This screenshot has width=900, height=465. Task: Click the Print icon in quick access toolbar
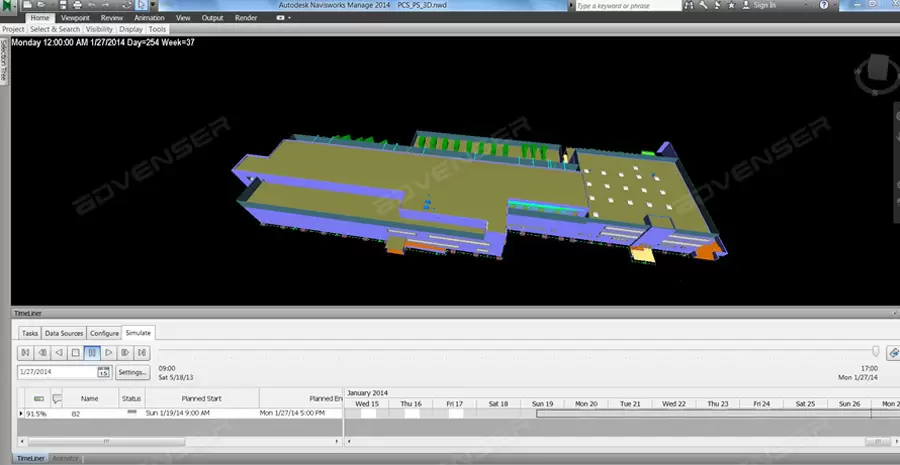click(77, 5)
